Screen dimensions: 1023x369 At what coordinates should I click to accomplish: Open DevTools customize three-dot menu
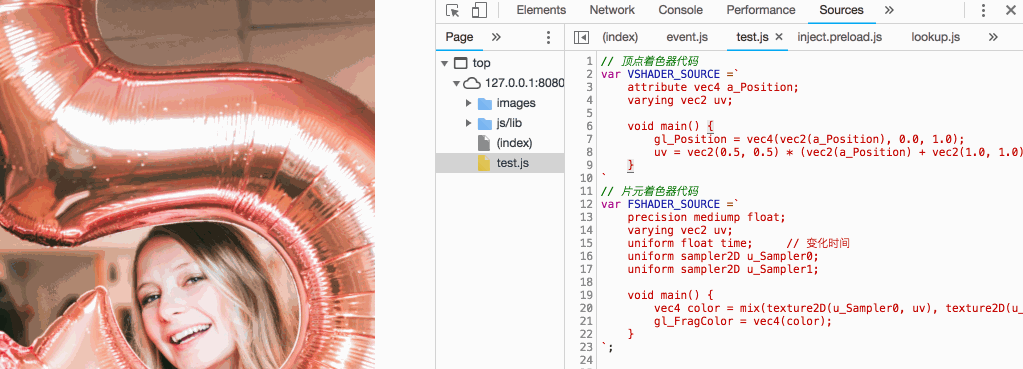(983, 10)
